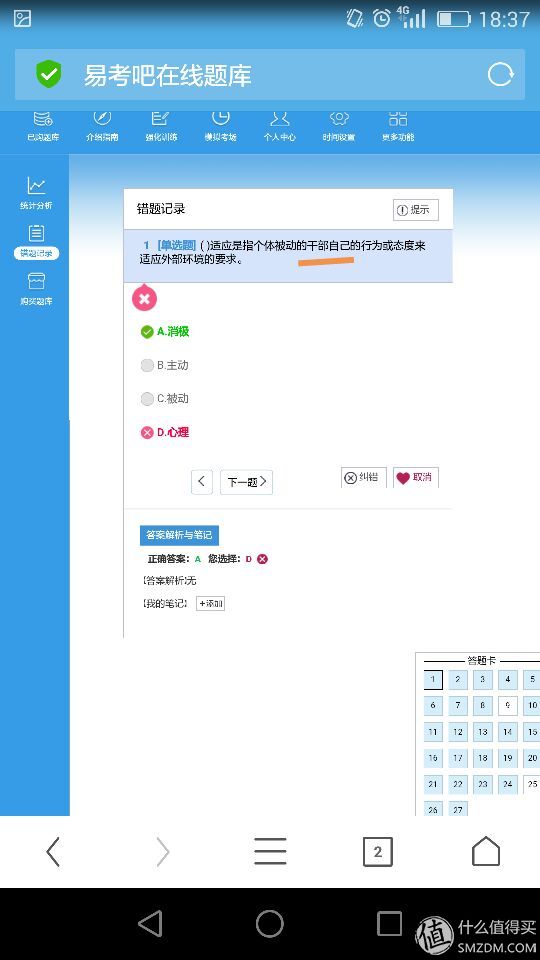
Task: Add a note with 添加 button
Action: [x=210, y=604]
